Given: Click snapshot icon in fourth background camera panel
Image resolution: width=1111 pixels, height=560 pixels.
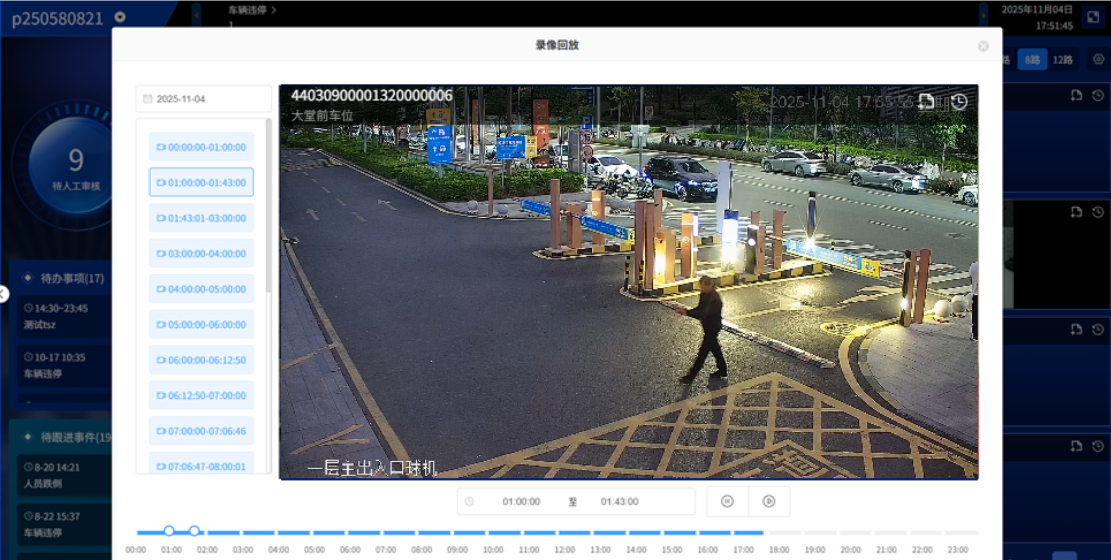Looking at the screenshot, I should coord(1076,446).
